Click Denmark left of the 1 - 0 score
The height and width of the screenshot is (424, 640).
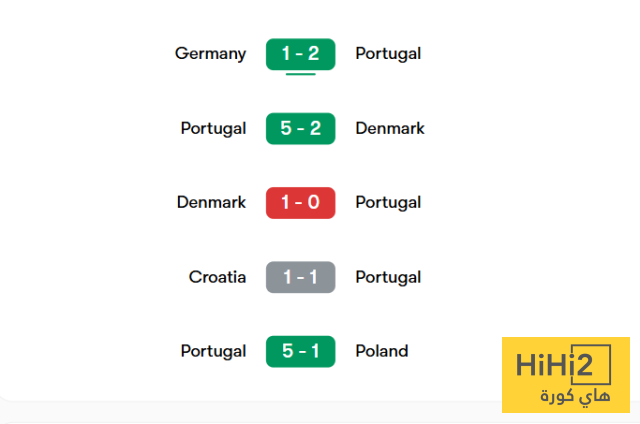point(211,203)
